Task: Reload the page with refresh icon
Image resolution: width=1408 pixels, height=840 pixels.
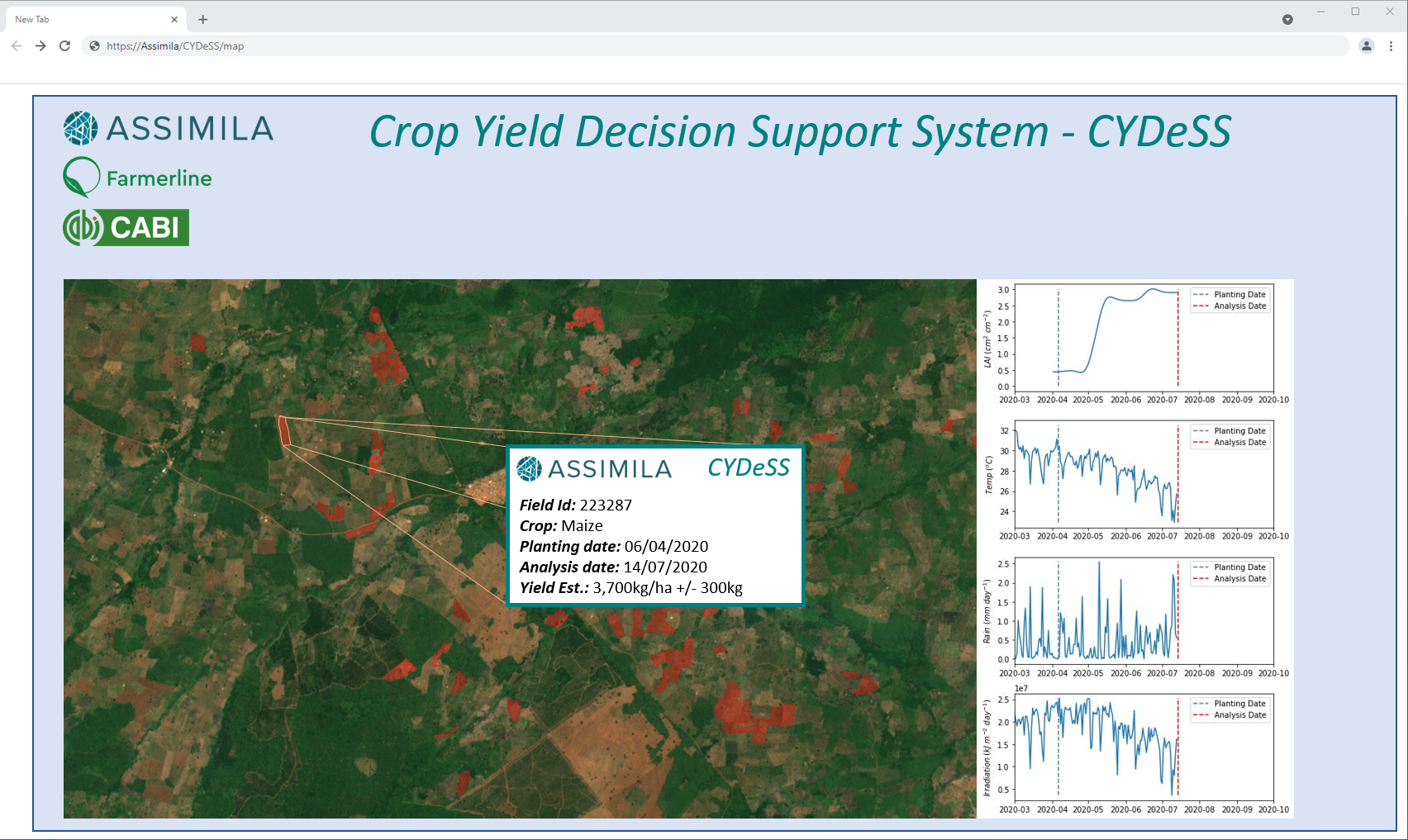Action: coord(64,46)
